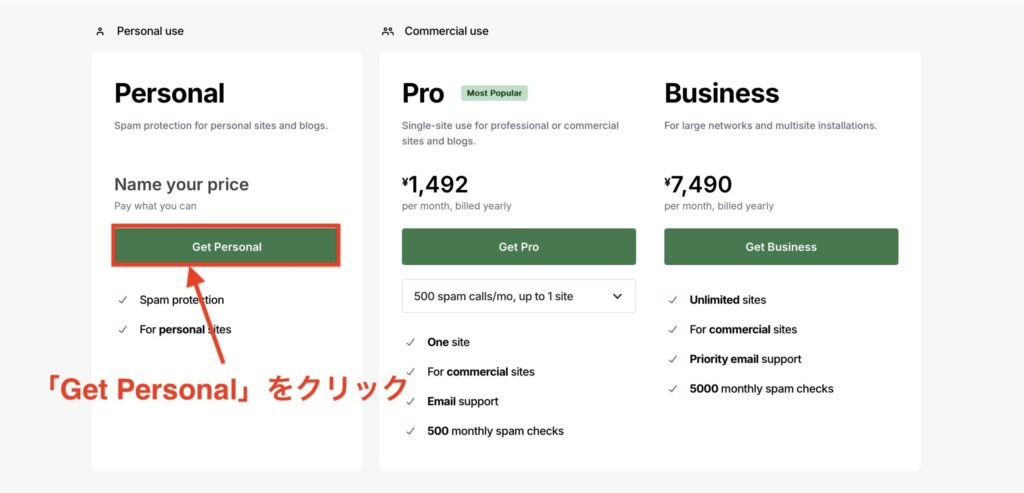Screen dimensions: 1024x493
Task: Click the Business plan heading
Action: click(721, 93)
